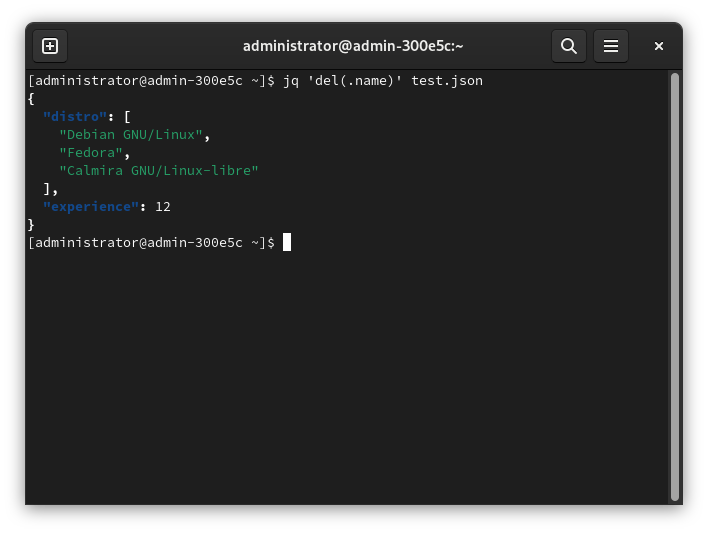Click the "Calmira GNU/Linux-libre" string
The image size is (708, 533).
point(159,170)
